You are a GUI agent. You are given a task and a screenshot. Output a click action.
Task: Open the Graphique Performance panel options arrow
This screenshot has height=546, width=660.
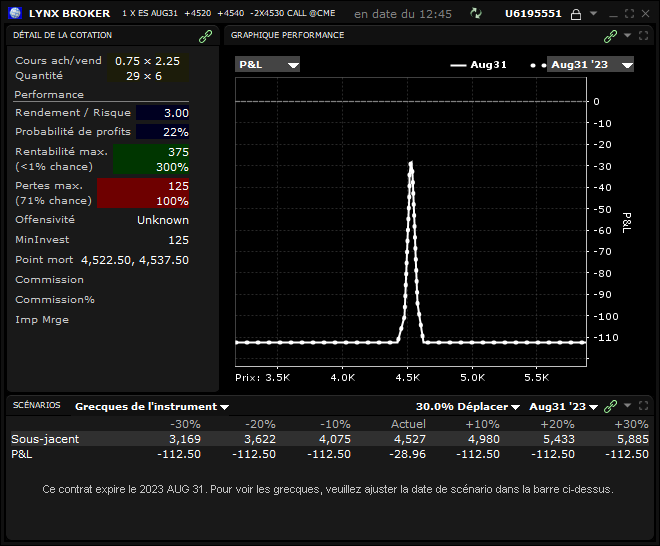627,35
